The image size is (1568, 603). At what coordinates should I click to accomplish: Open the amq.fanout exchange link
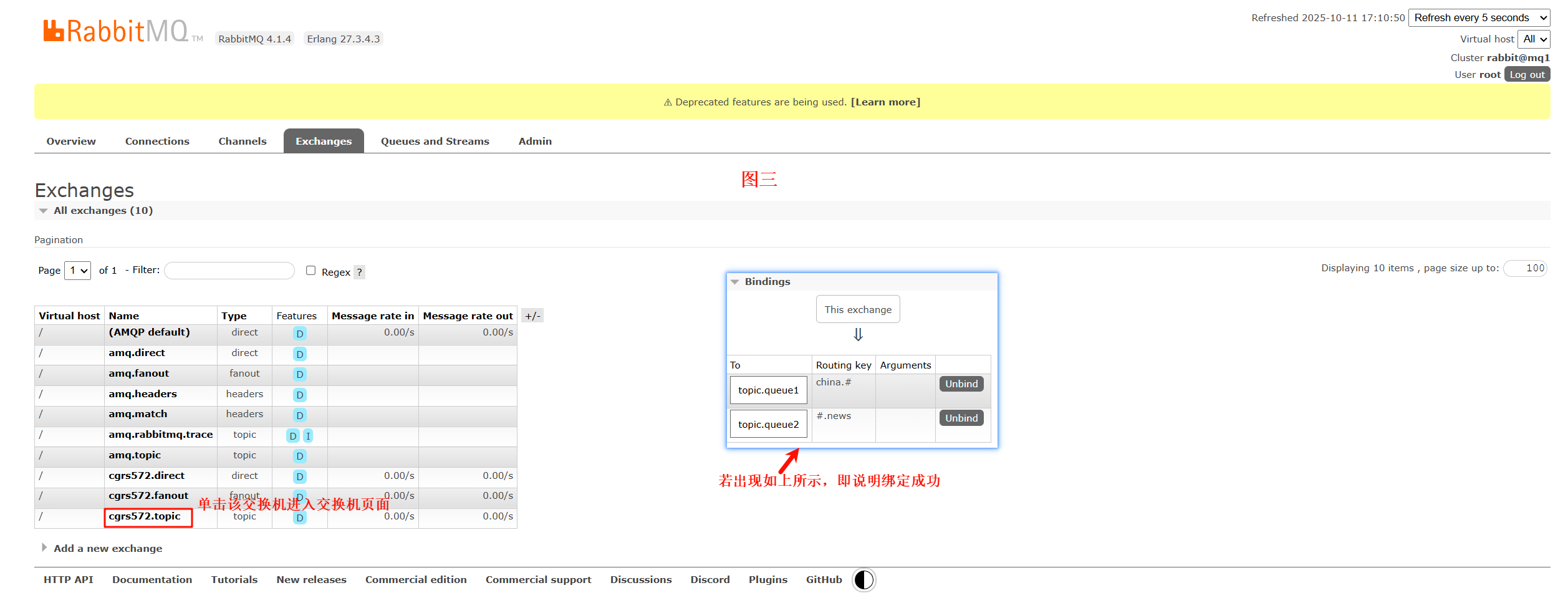click(138, 374)
